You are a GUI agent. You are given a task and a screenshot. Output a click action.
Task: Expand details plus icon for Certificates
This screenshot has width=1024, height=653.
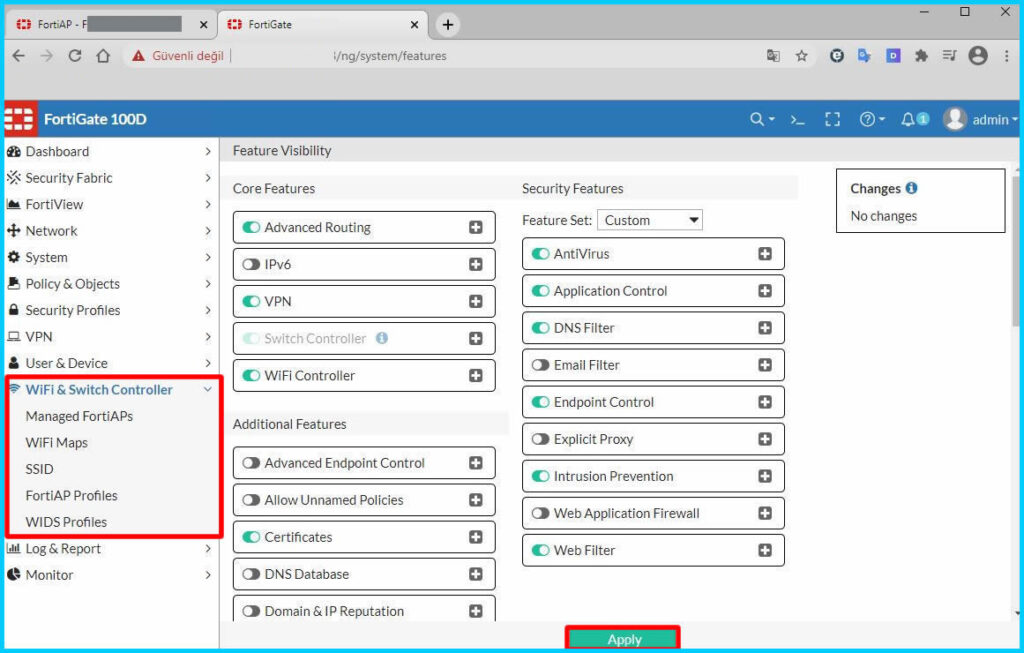475,537
